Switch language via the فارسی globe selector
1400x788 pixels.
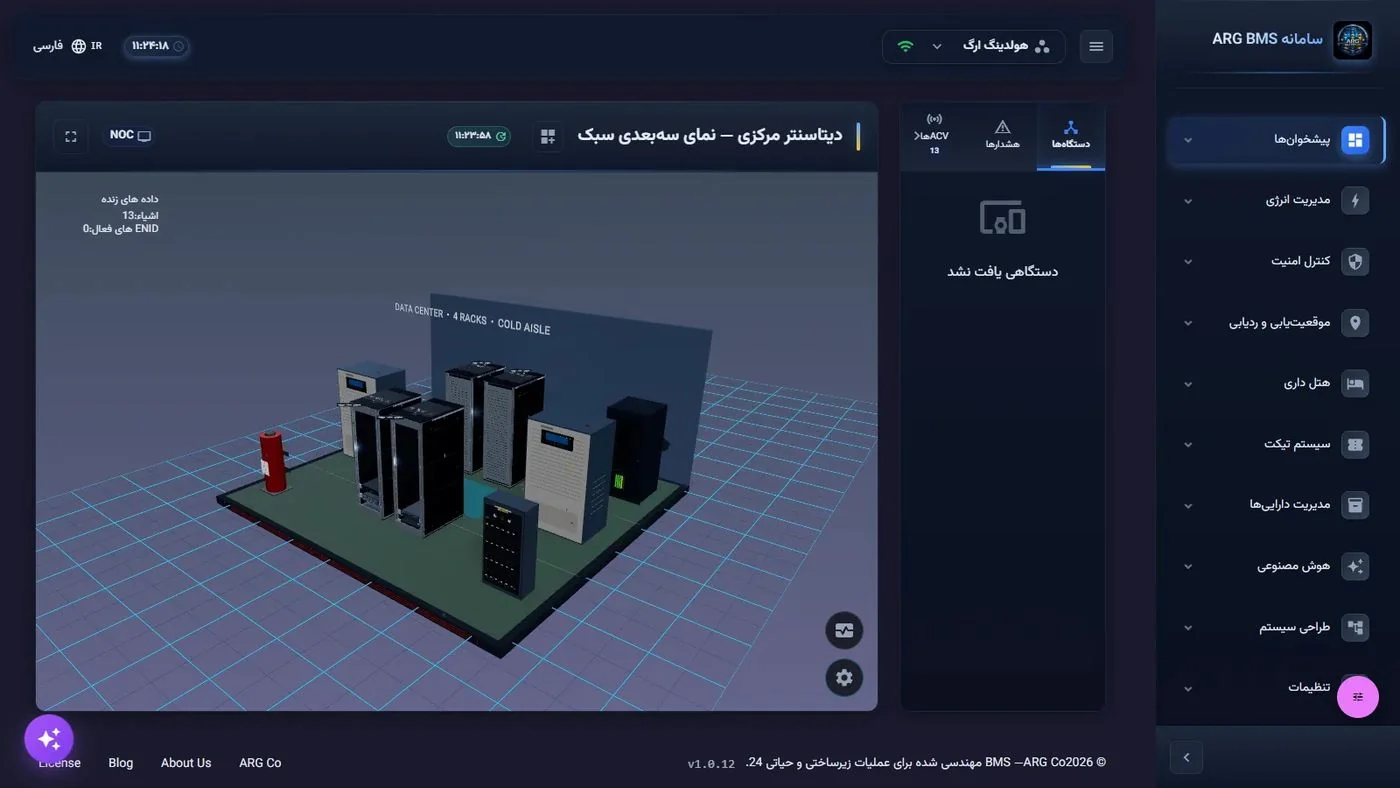pos(67,46)
